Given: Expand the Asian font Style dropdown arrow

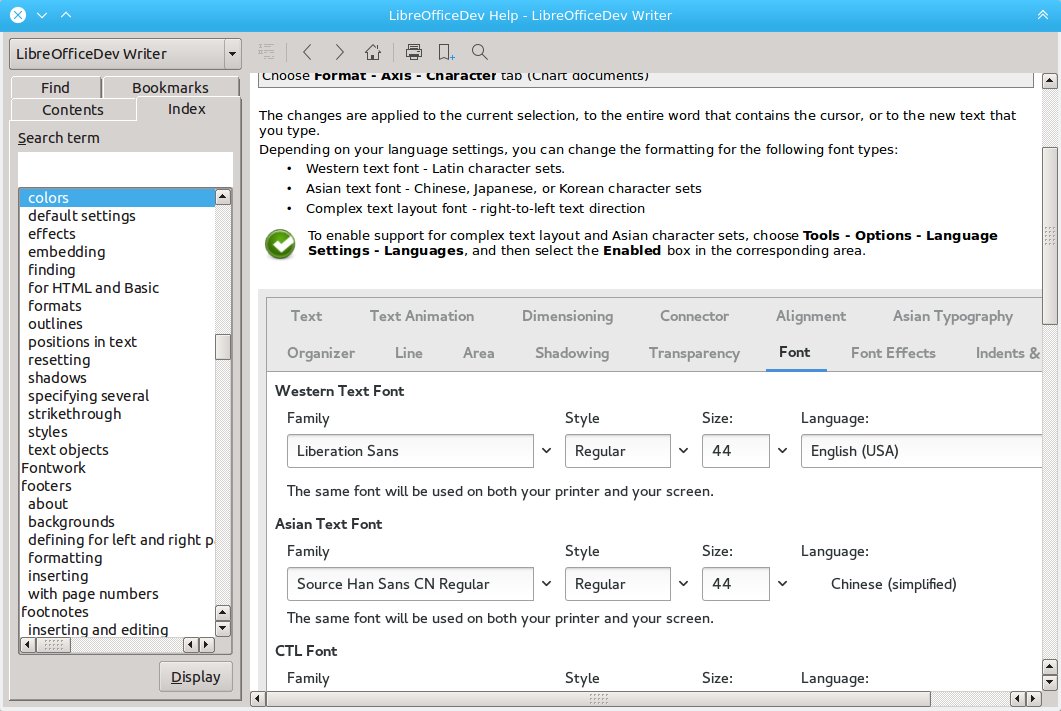Looking at the screenshot, I should tap(683, 583).
